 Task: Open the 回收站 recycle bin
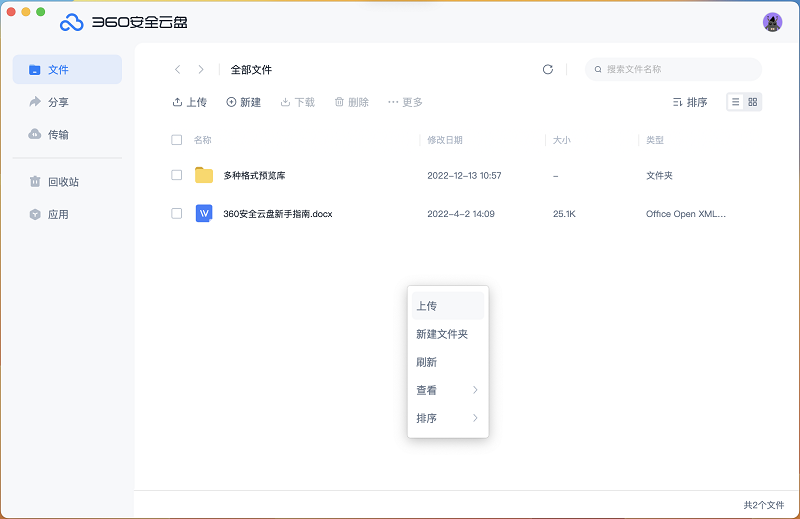[x=62, y=182]
